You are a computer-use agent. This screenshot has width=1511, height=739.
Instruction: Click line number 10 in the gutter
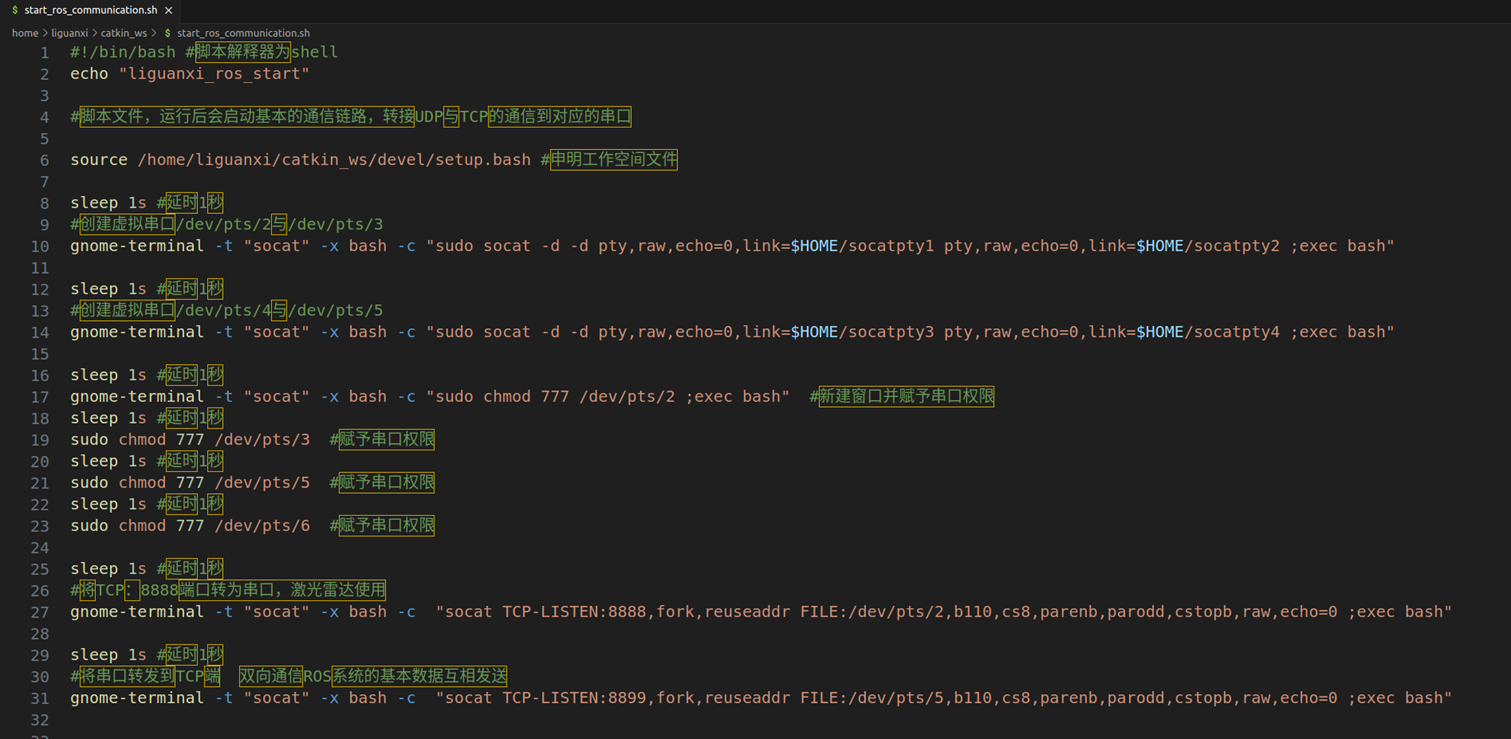(39, 246)
